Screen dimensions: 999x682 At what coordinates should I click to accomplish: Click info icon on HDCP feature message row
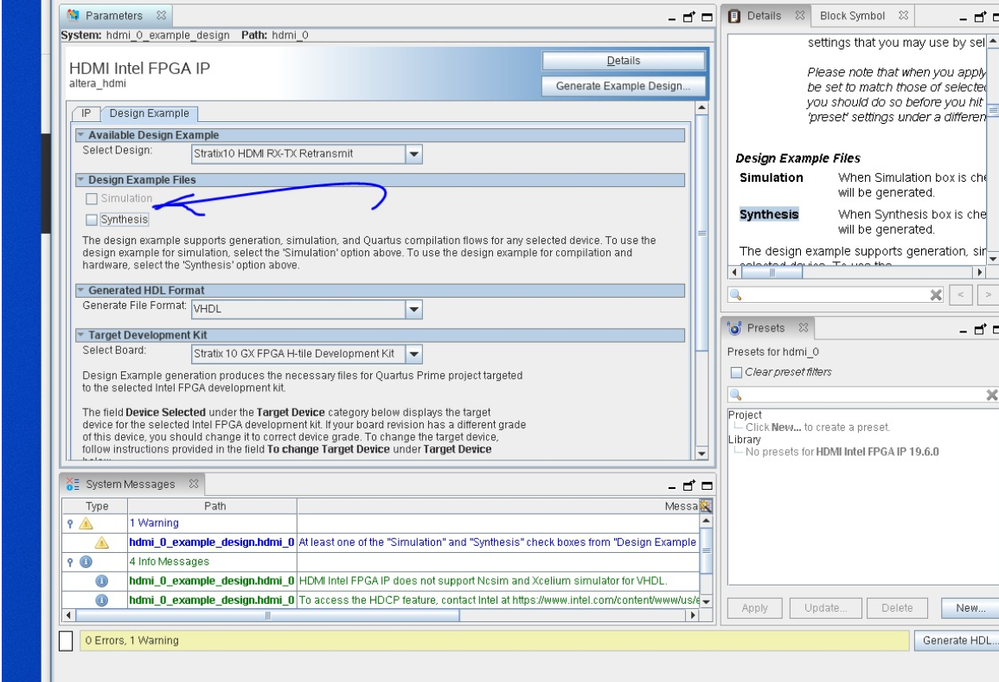[x=101, y=600]
